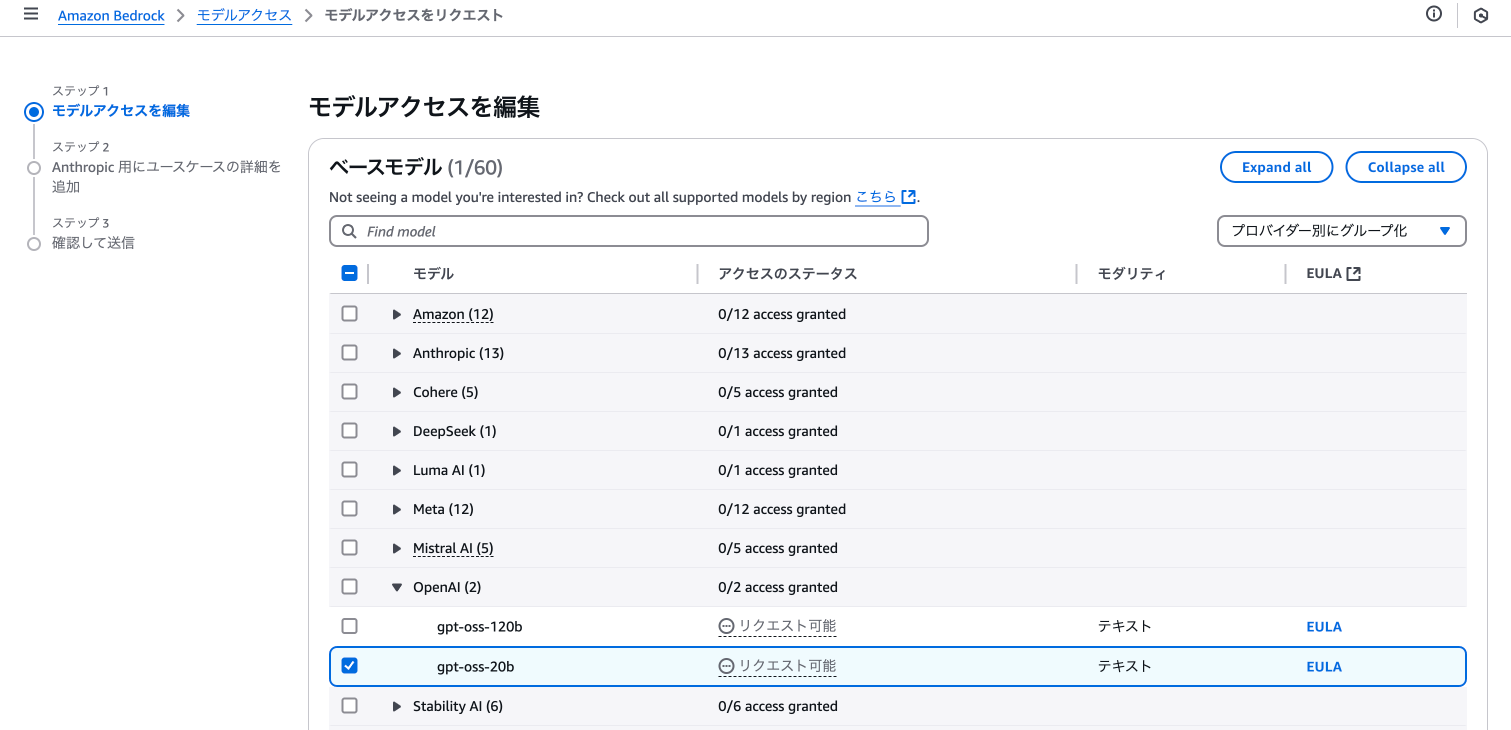Viewport: 1511px width, 730px height.
Task: Expand the DeepSeek (1) group arrow
Action: 397,431
